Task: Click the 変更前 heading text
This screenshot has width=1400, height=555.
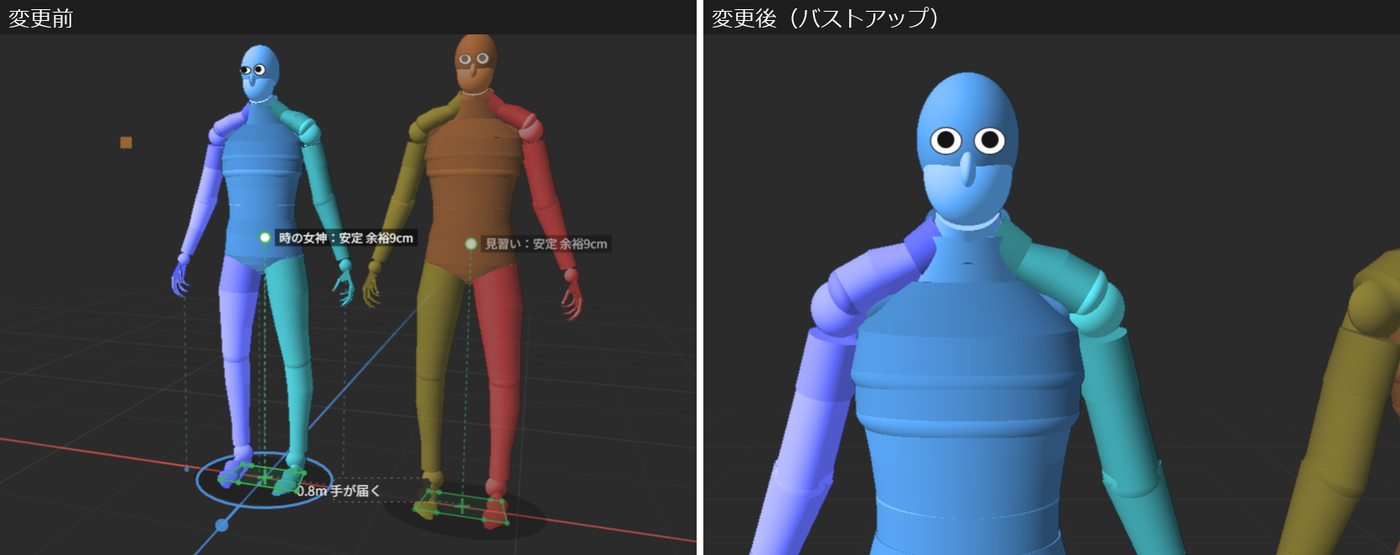Action: click(41, 18)
